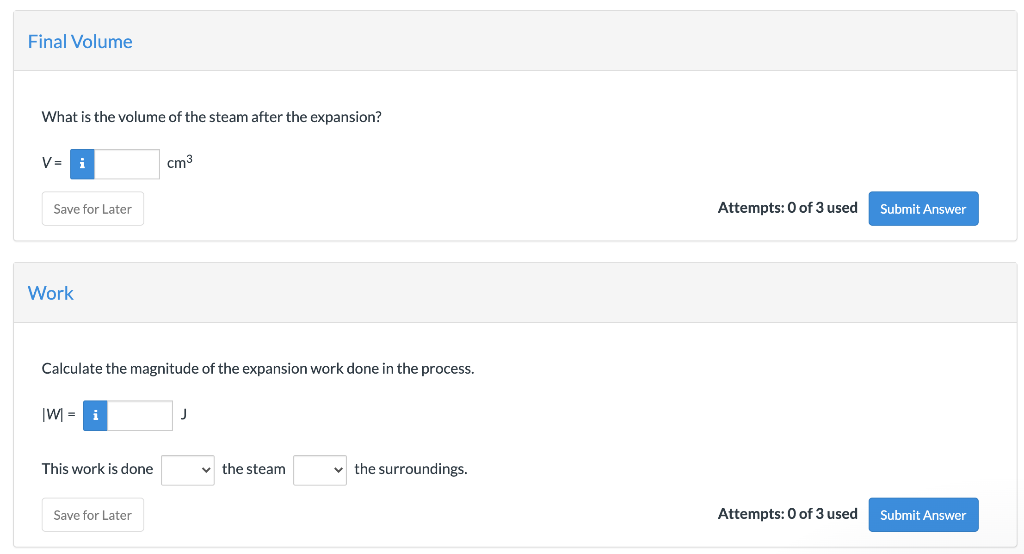
Task: Submit Answer for the Final Volume question
Action: [923, 209]
